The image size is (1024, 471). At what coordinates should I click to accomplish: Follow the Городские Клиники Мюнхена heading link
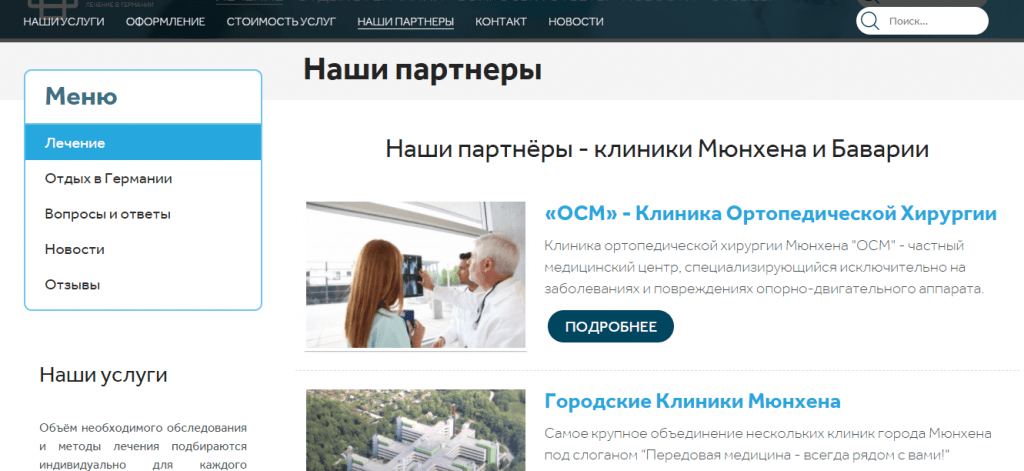click(x=692, y=401)
